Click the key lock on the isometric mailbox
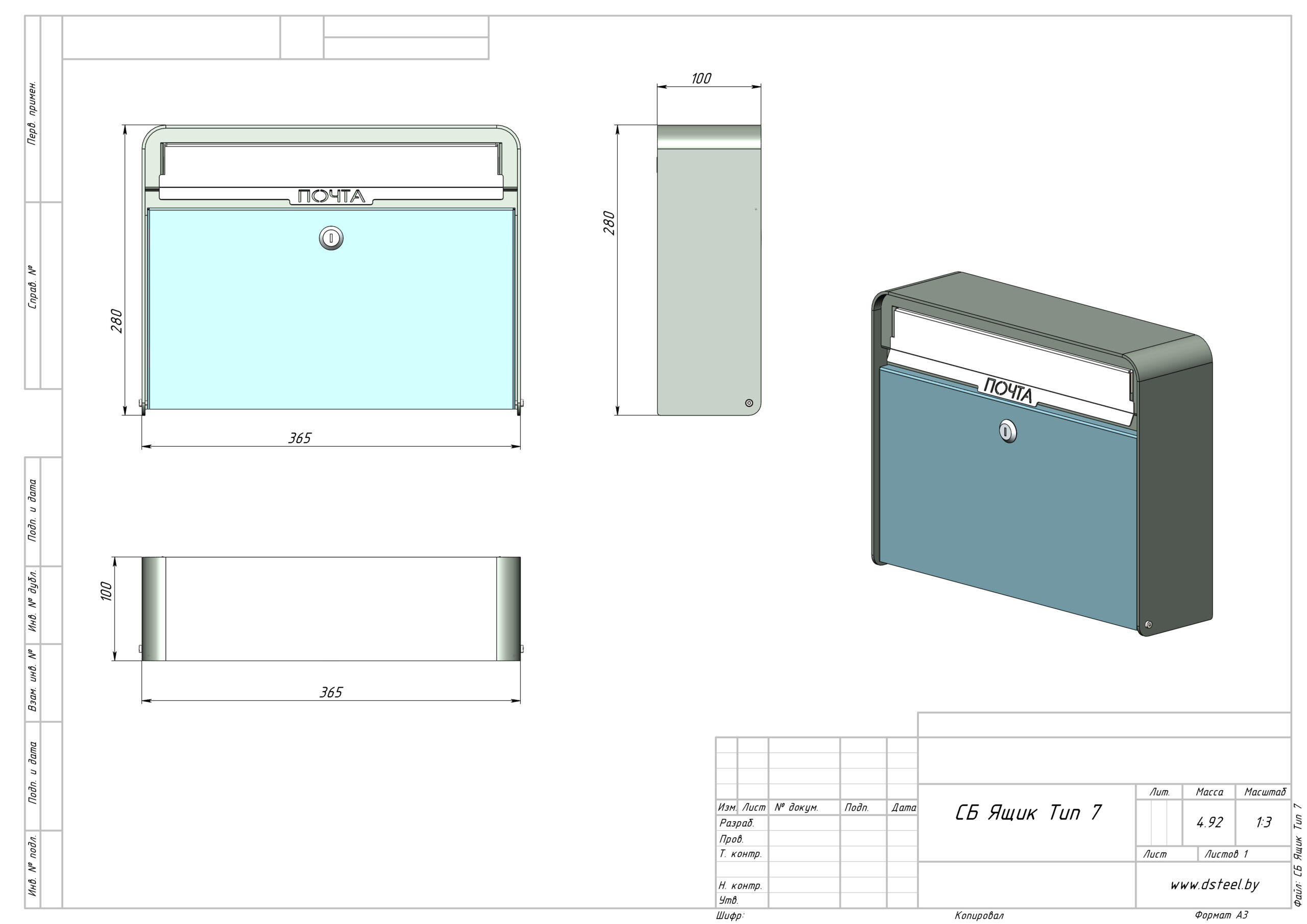Image resolution: width=1307 pixels, height=924 pixels. pos(1007,431)
